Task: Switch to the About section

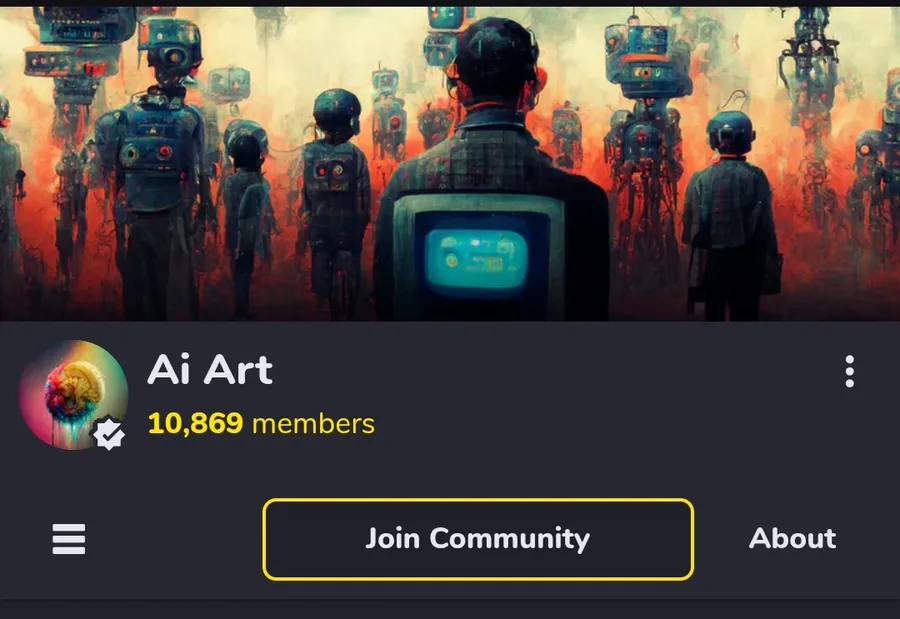Action: coord(792,539)
